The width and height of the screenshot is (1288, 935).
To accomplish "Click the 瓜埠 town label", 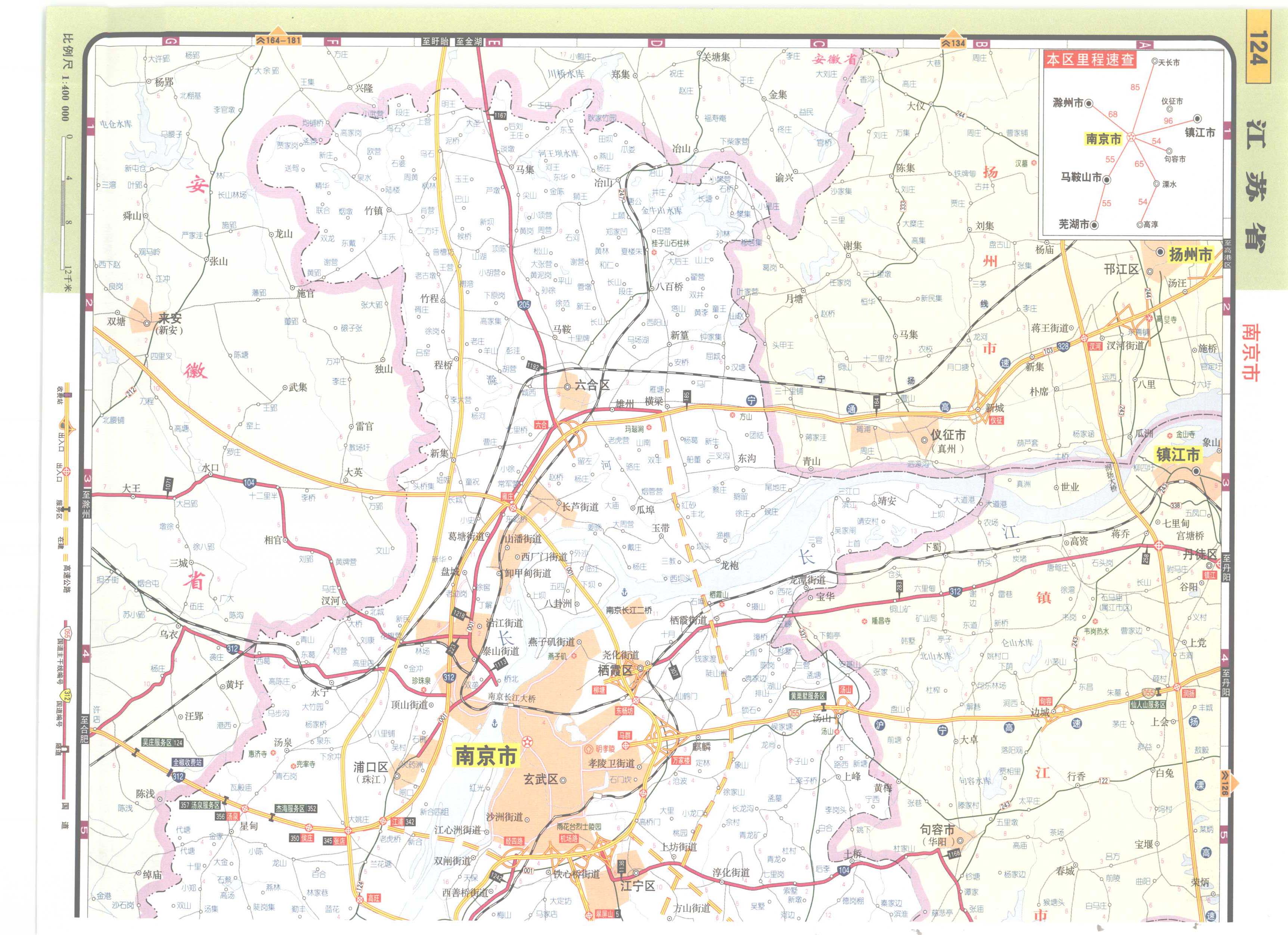I will tap(646, 510).
